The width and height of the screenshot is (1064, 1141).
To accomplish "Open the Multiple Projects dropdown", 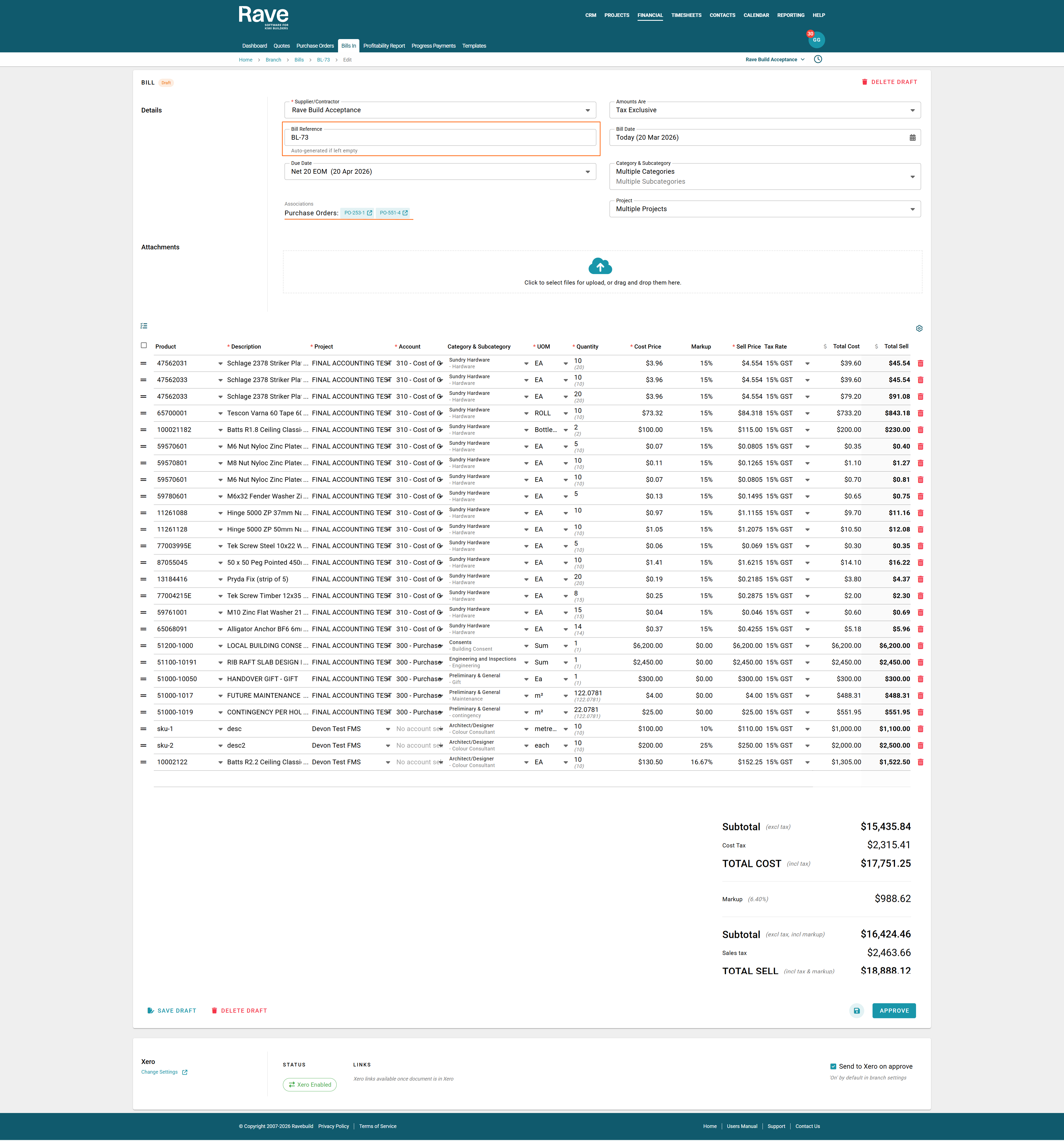I will point(912,209).
